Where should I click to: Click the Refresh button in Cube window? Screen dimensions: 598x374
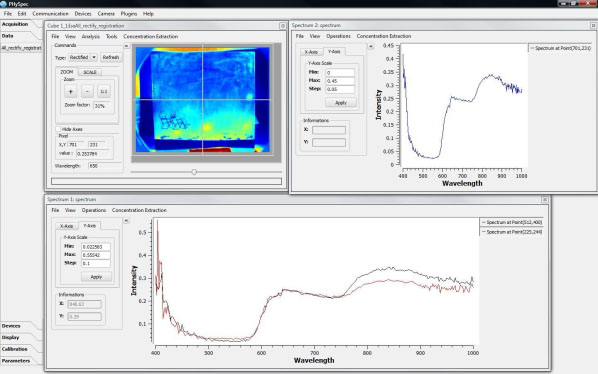pyautogui.click(x=111, y=57)
